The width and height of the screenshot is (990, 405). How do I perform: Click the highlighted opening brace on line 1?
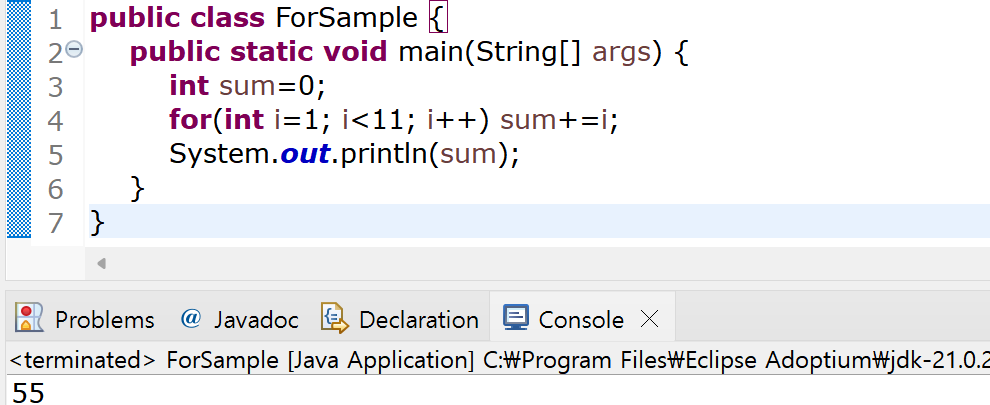pyautogui.click(x=438, y=19)
